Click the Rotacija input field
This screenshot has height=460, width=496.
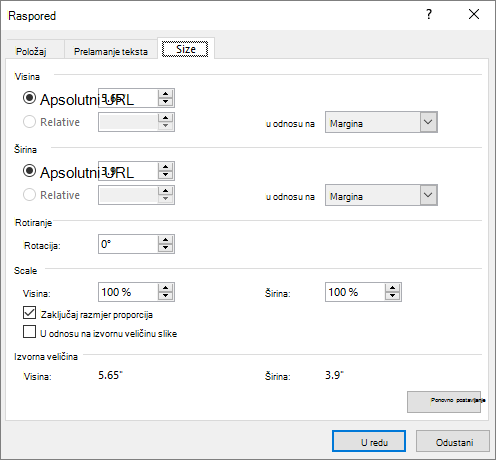coord(128,244)
